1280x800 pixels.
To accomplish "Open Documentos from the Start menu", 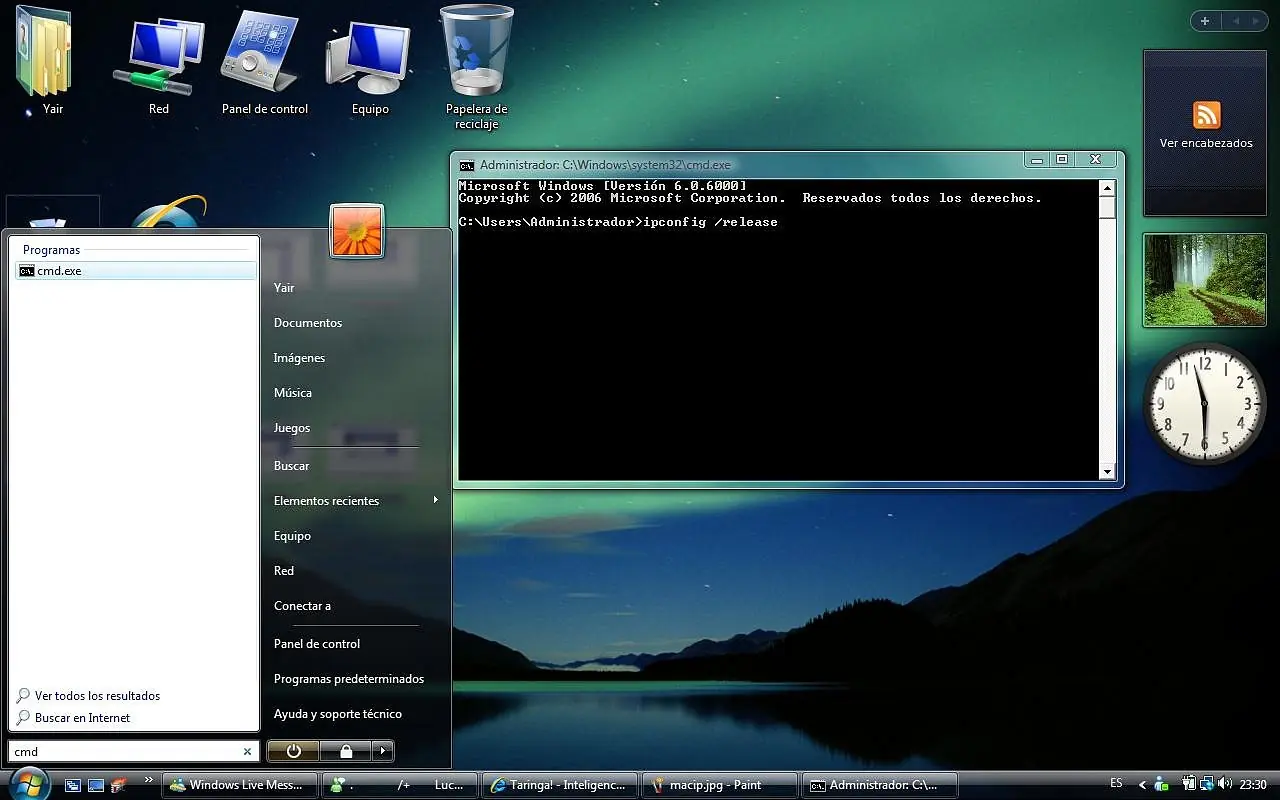I will [x=308, y=323].
